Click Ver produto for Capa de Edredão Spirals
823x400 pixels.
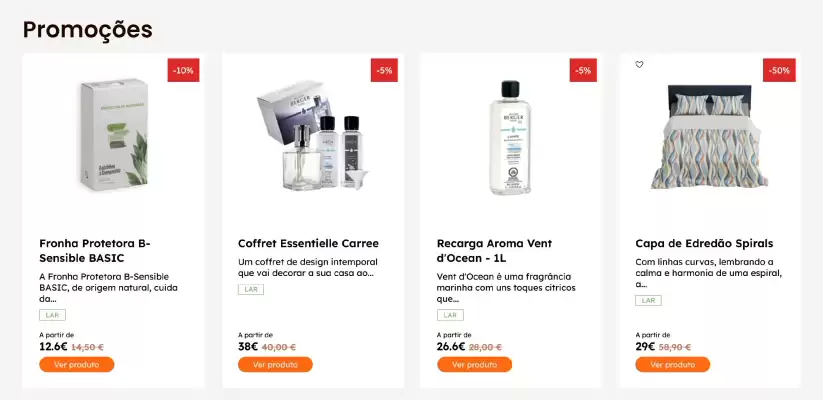673,364
